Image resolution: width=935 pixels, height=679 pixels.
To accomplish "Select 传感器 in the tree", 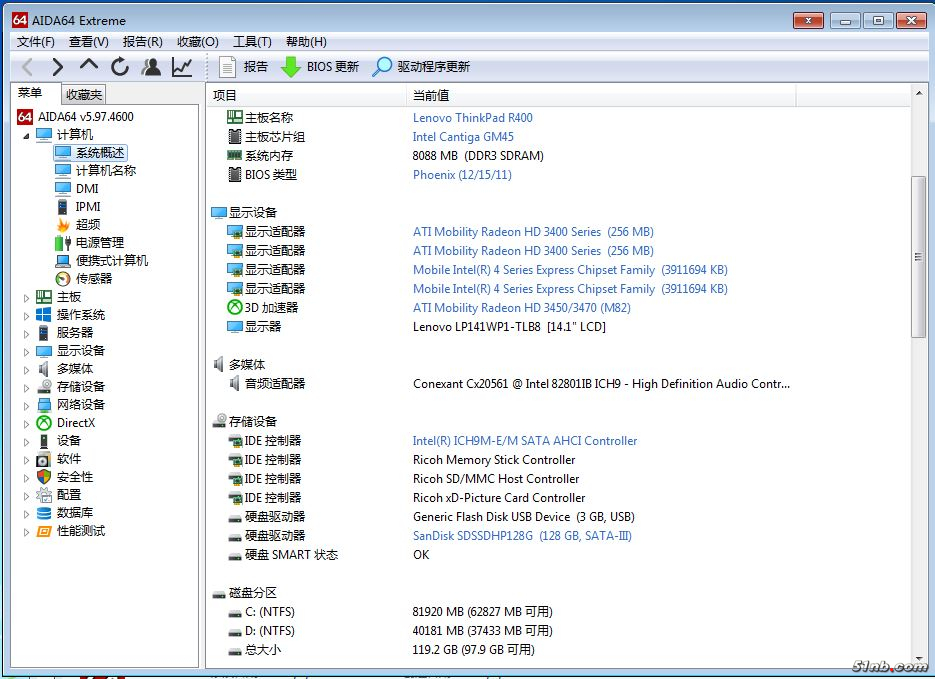I will point(94,279).
